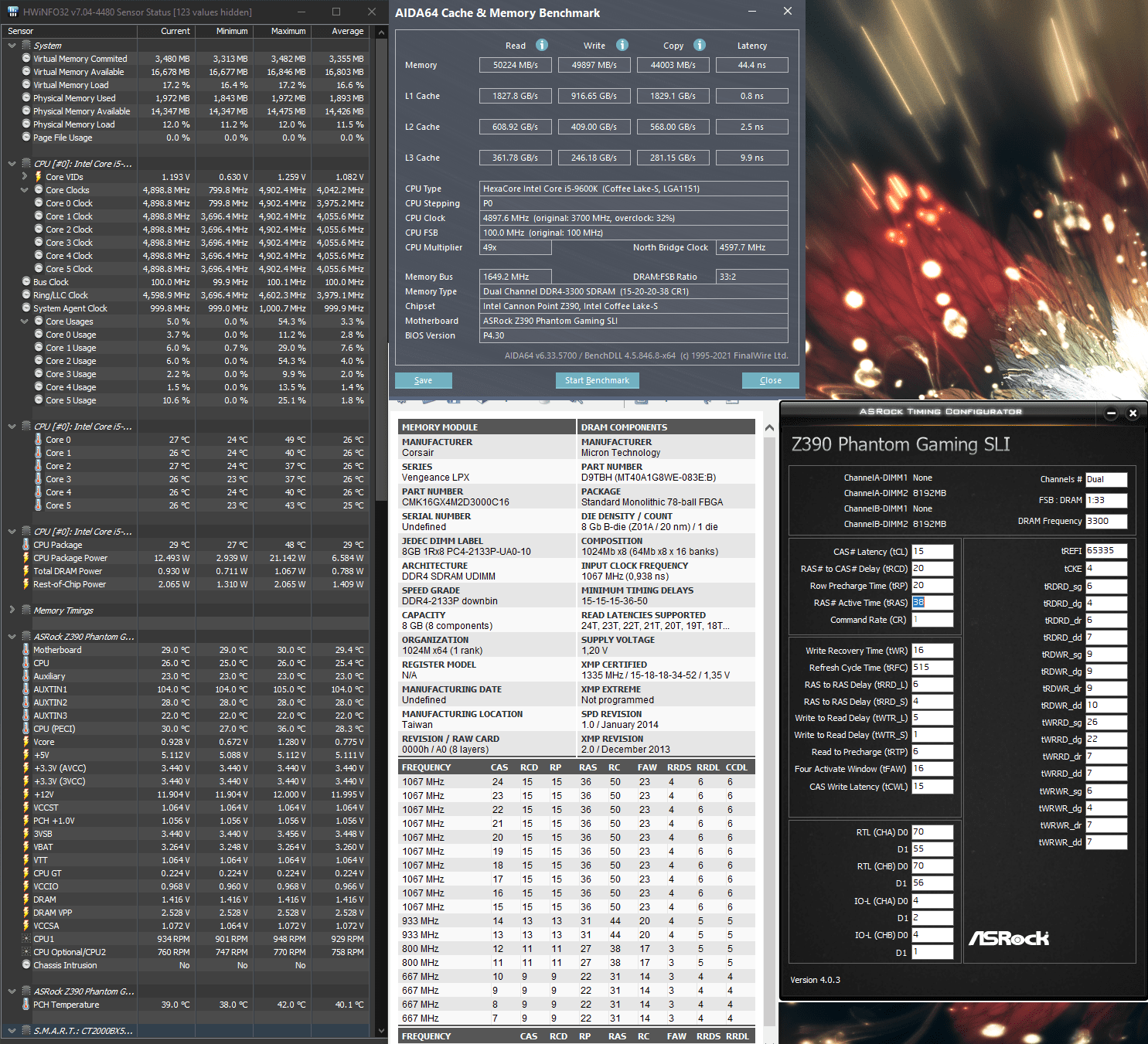The height and width of the screenshot is (1044, 1148).
Task: Click the DRAM Frequency field
Action: pos(1106,521)
